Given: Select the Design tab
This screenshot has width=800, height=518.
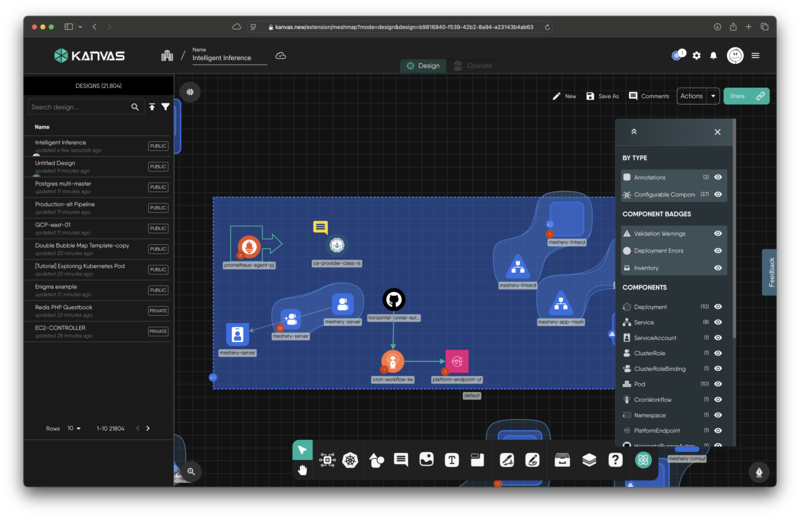Looking at the screenshot, I should pyautogui.click(x=423, y=66).
